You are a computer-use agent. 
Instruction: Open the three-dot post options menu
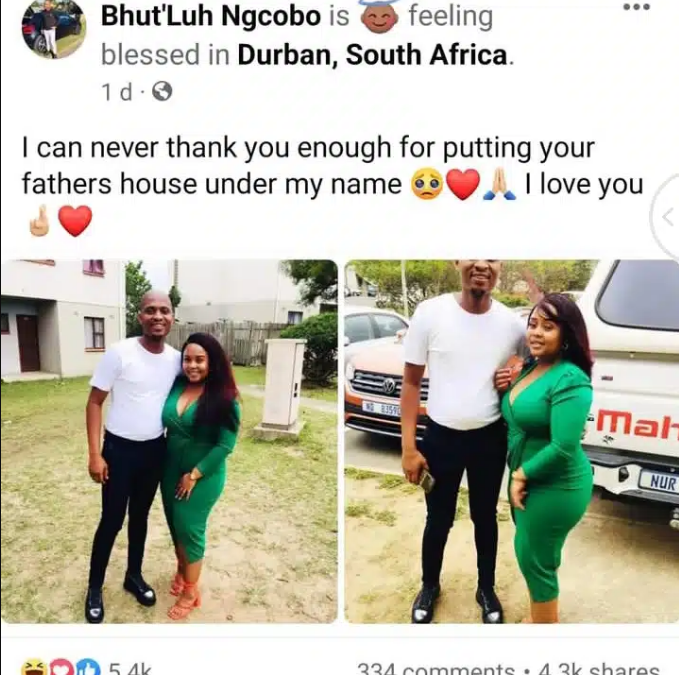coord(637,7)
